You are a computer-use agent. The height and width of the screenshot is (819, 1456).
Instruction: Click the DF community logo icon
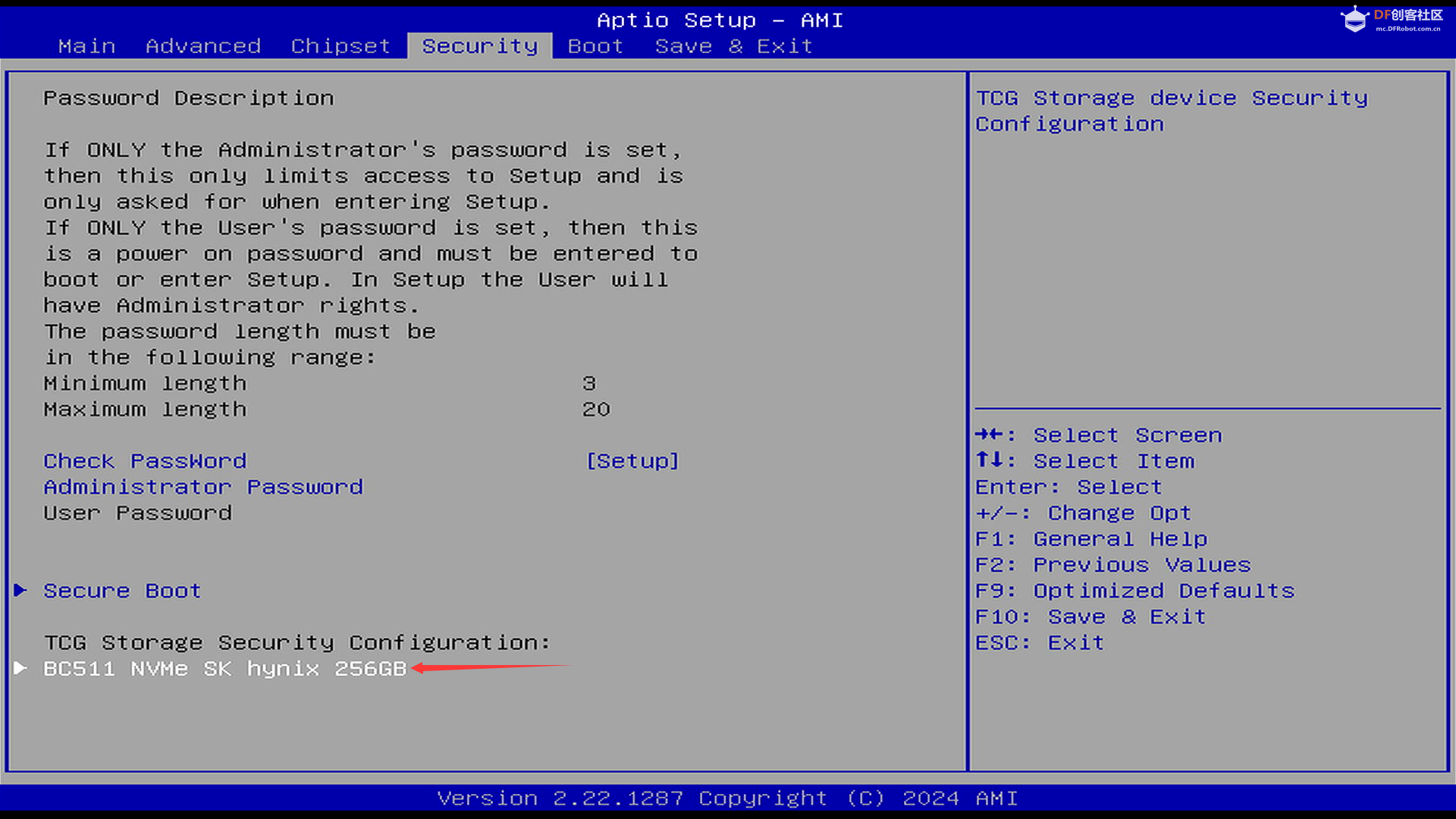click(1354, 19)
